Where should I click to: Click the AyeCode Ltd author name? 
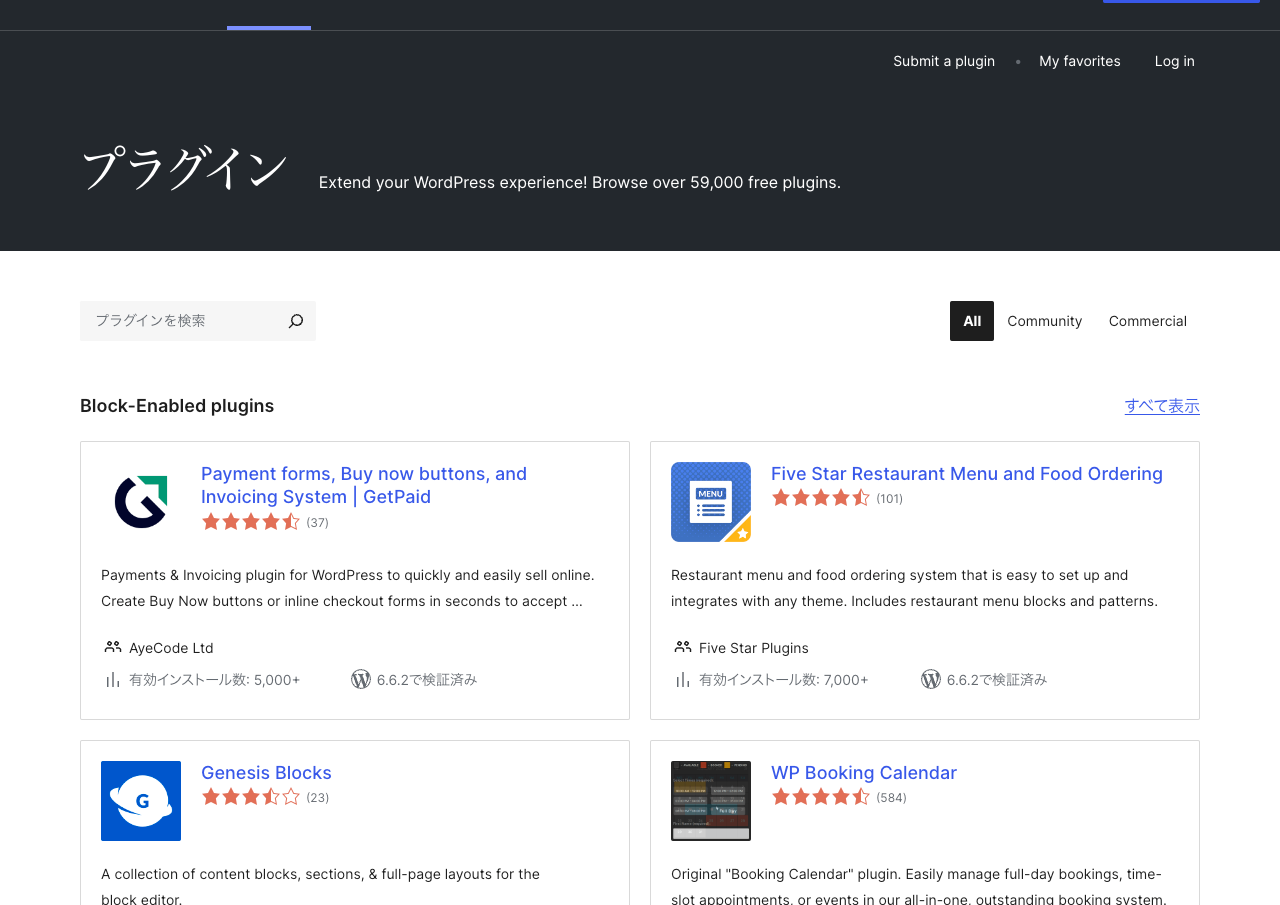(171, 648)
